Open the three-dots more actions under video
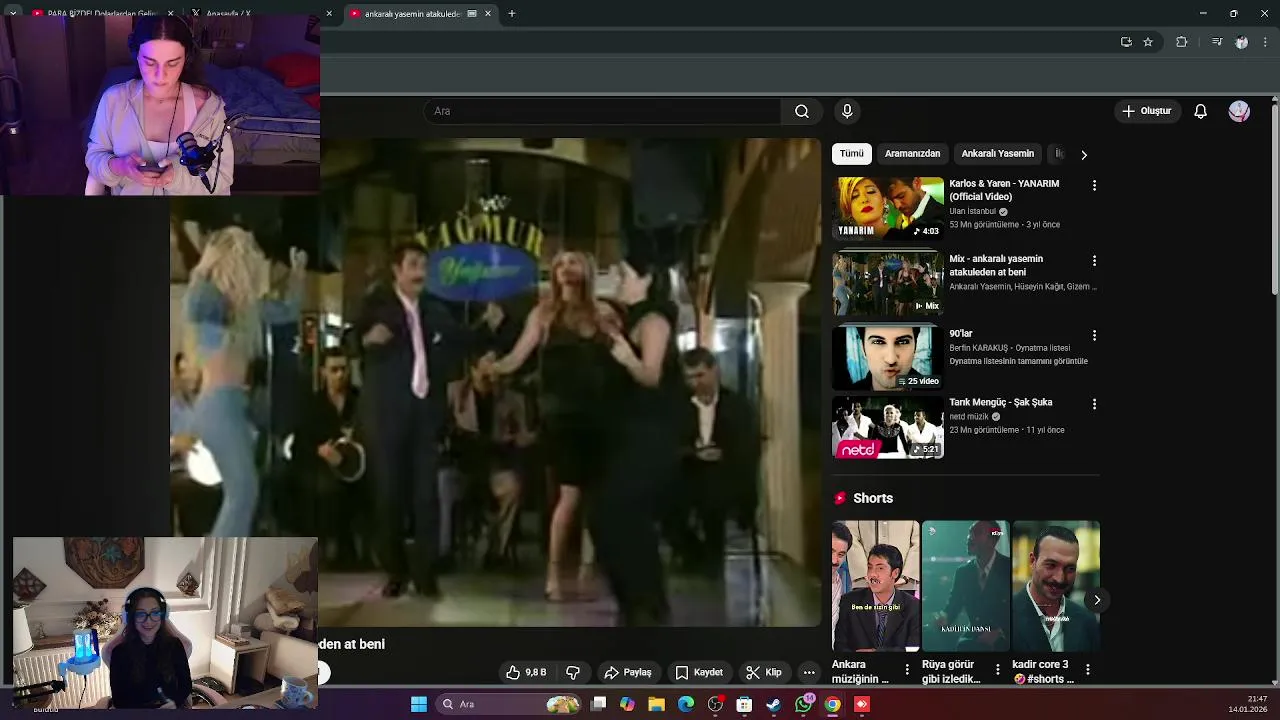The width and height of the screenshot is (1280, 720). tap(809, 672)
